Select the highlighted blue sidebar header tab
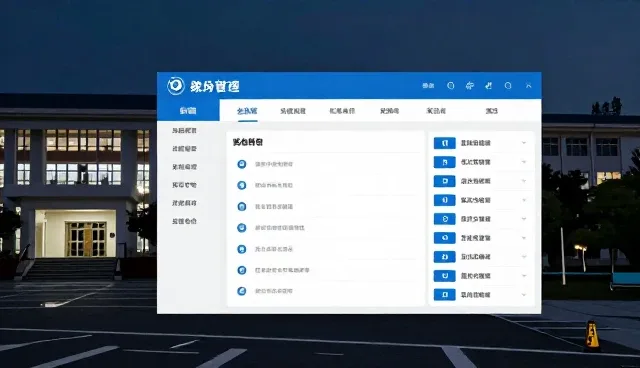 188,110
